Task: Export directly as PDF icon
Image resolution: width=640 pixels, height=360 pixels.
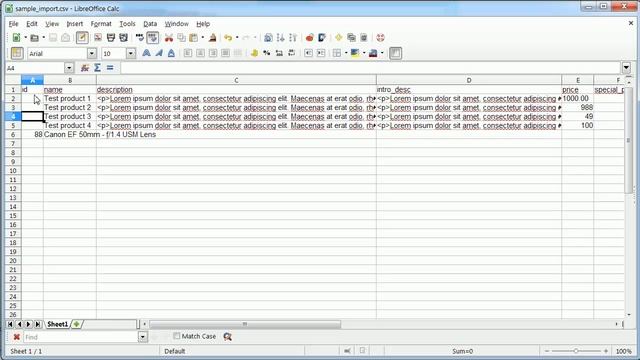Action: pyautogui.click(x=98, y=38)
